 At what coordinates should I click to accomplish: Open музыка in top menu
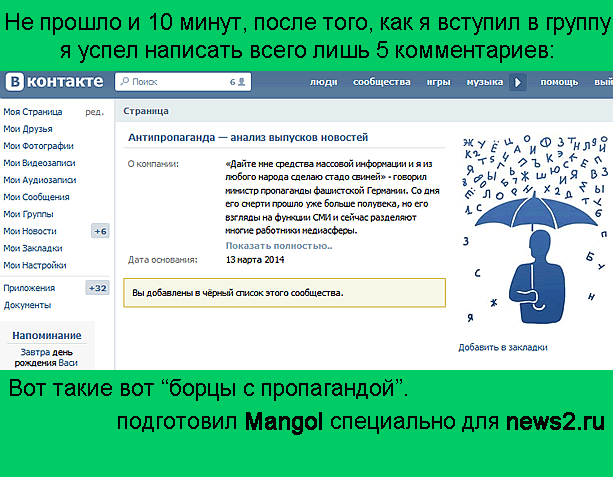click(485, 82)
